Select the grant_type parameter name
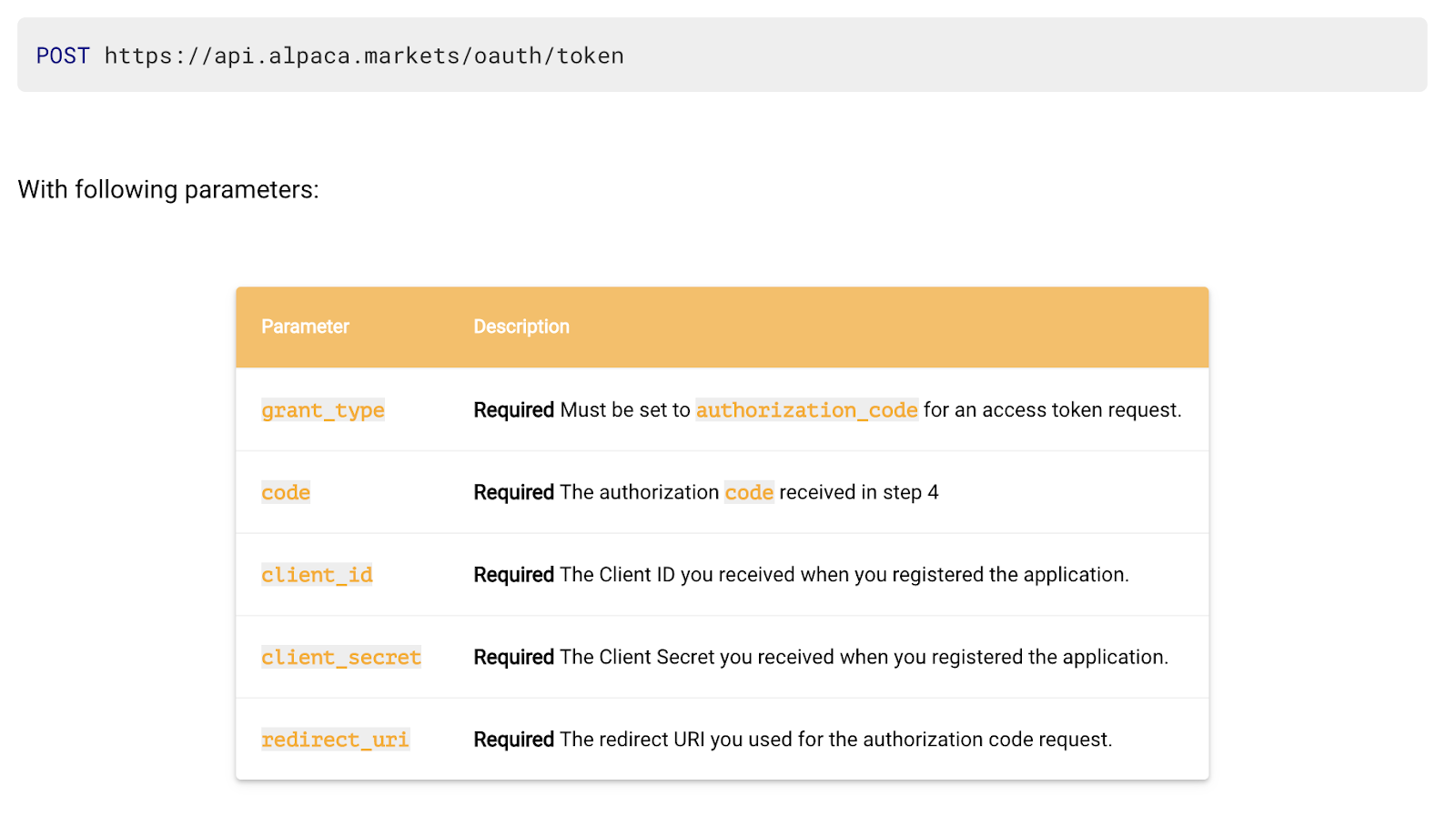 [323, 410]
